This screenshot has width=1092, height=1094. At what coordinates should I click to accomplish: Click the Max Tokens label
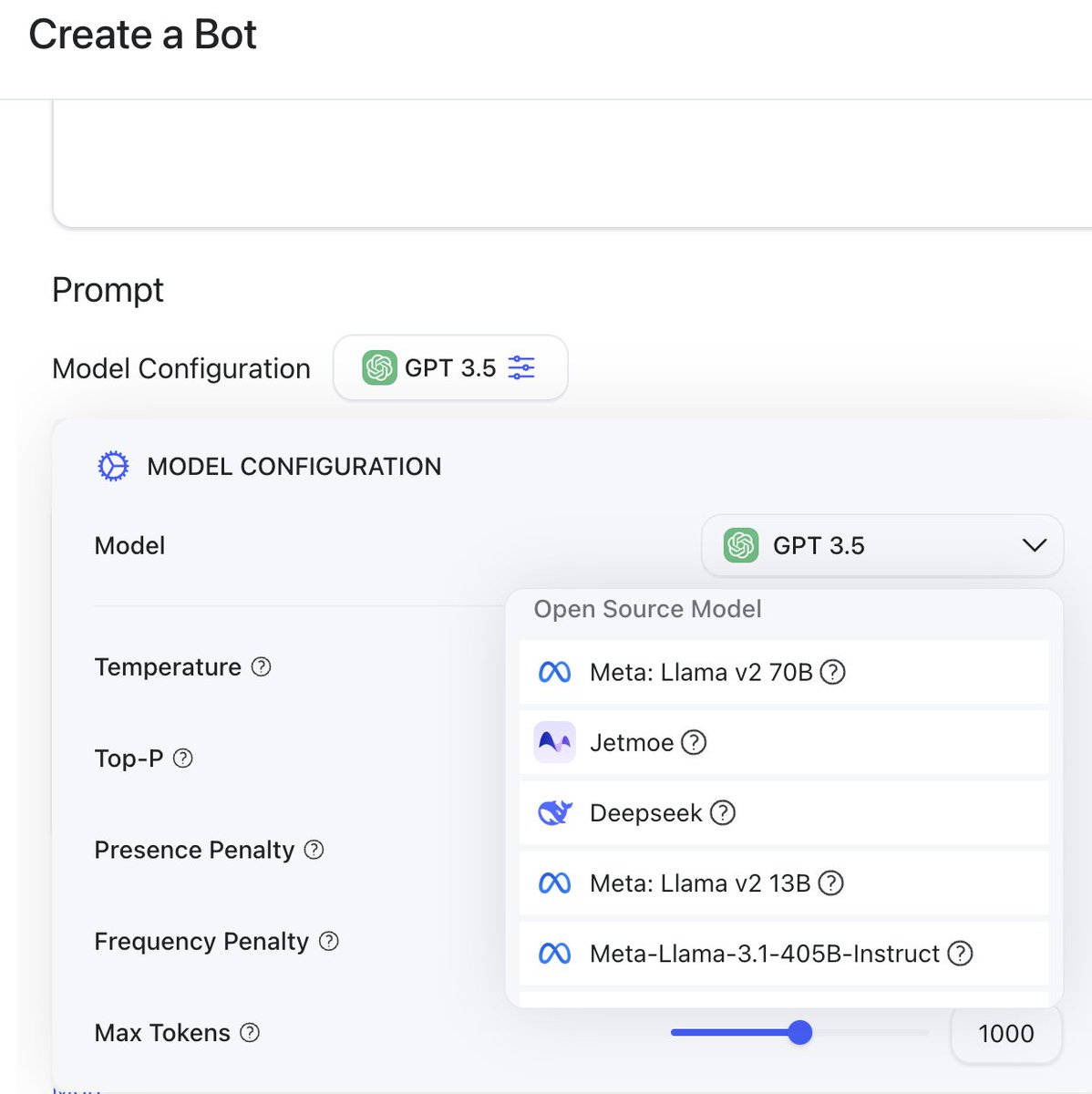pyautogui.click(x=162, y=1032)
